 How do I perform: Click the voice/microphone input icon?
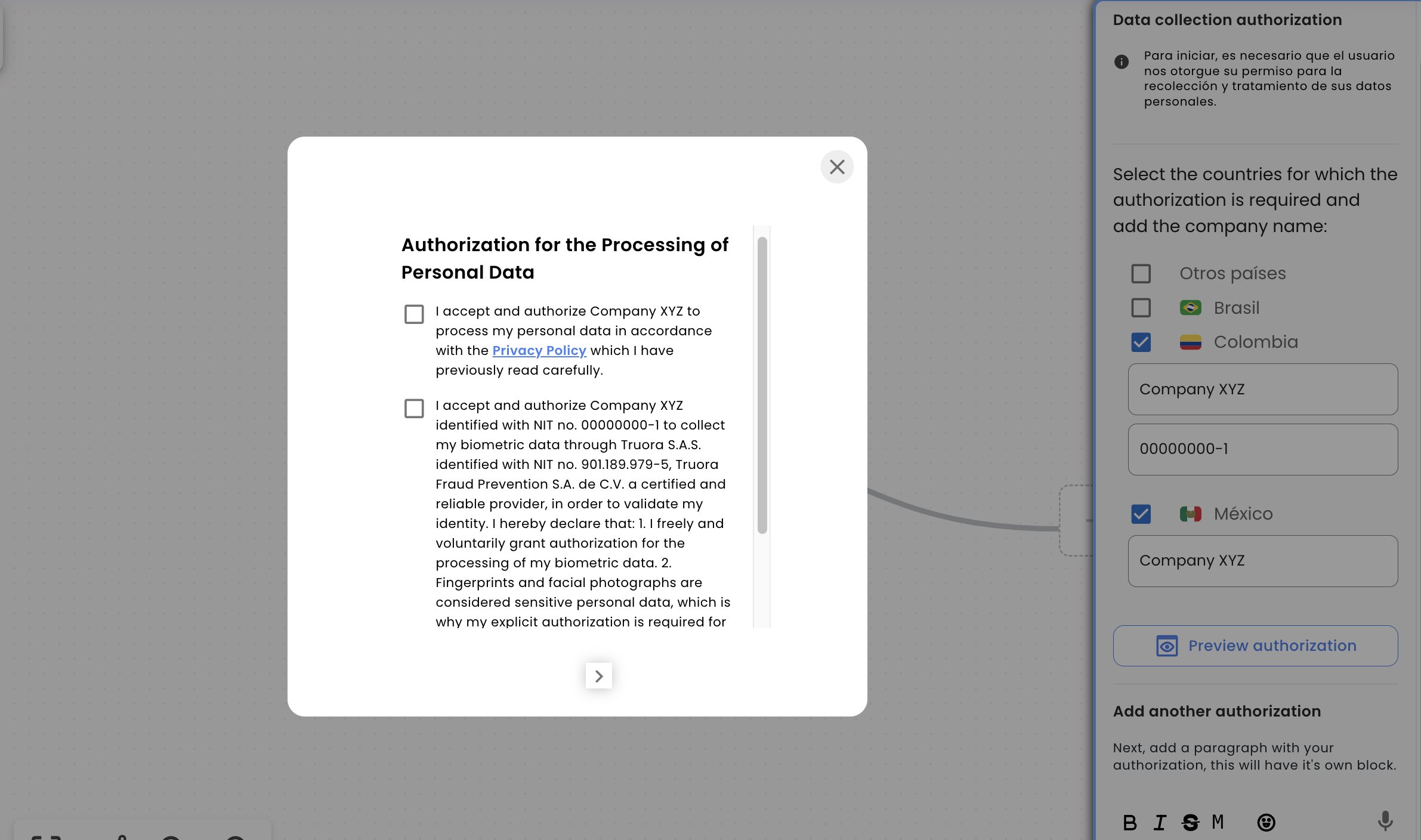1390,820
